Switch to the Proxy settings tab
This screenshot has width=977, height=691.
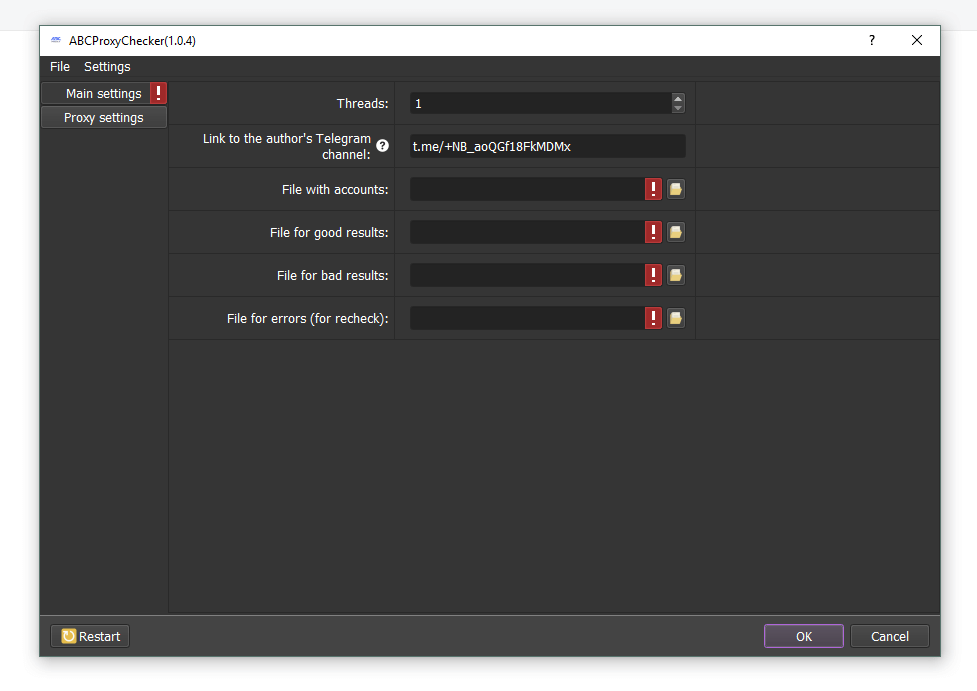(103, 117)
